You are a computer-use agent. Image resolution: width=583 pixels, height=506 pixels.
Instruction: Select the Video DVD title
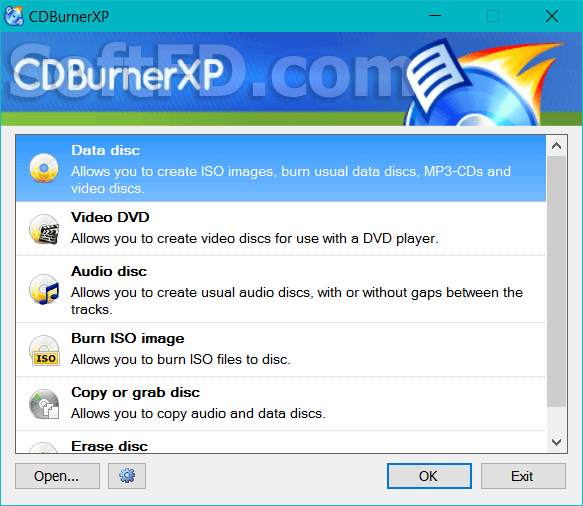click(x=110, y=217)
